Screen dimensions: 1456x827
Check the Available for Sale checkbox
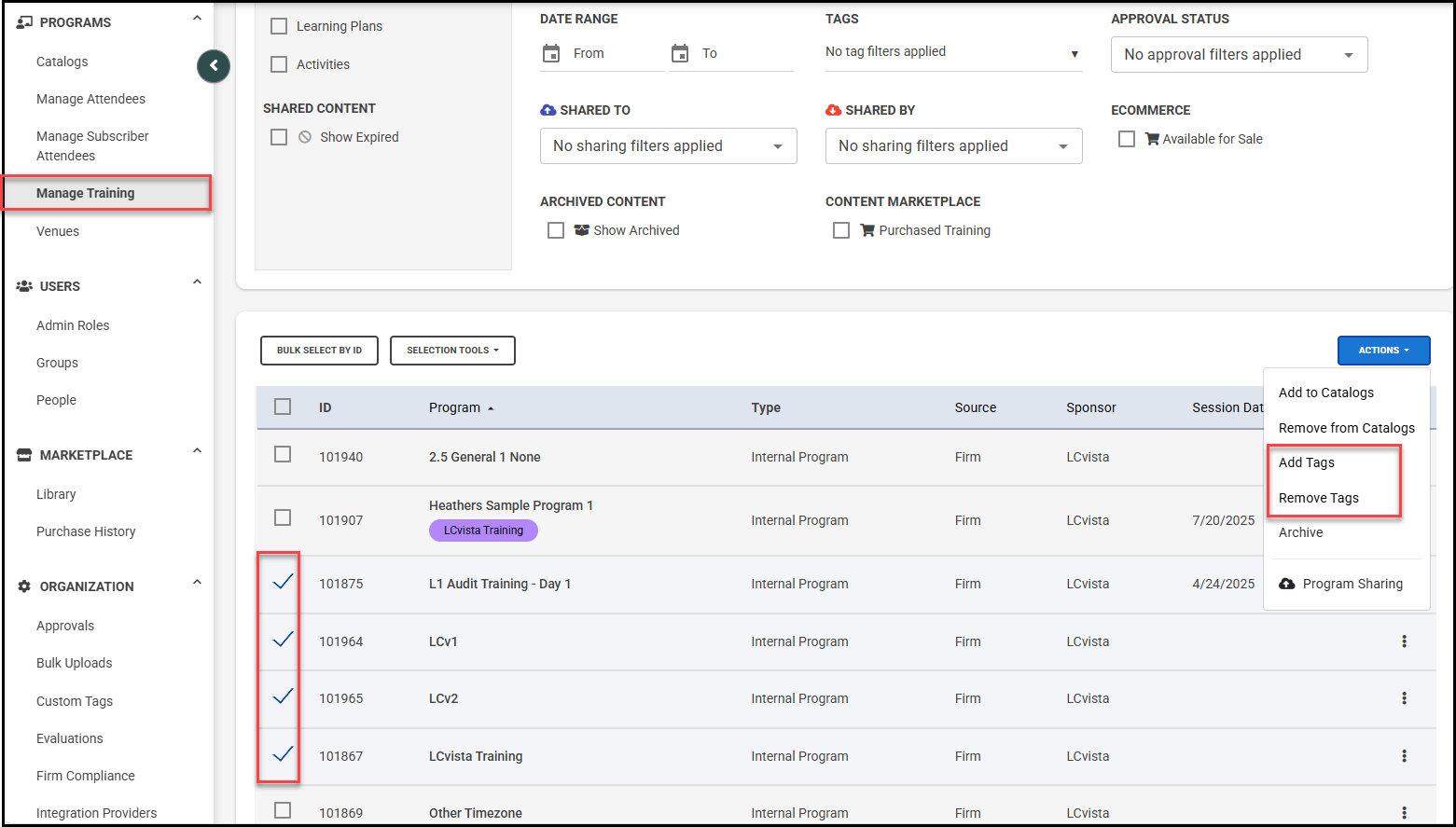1127,139
